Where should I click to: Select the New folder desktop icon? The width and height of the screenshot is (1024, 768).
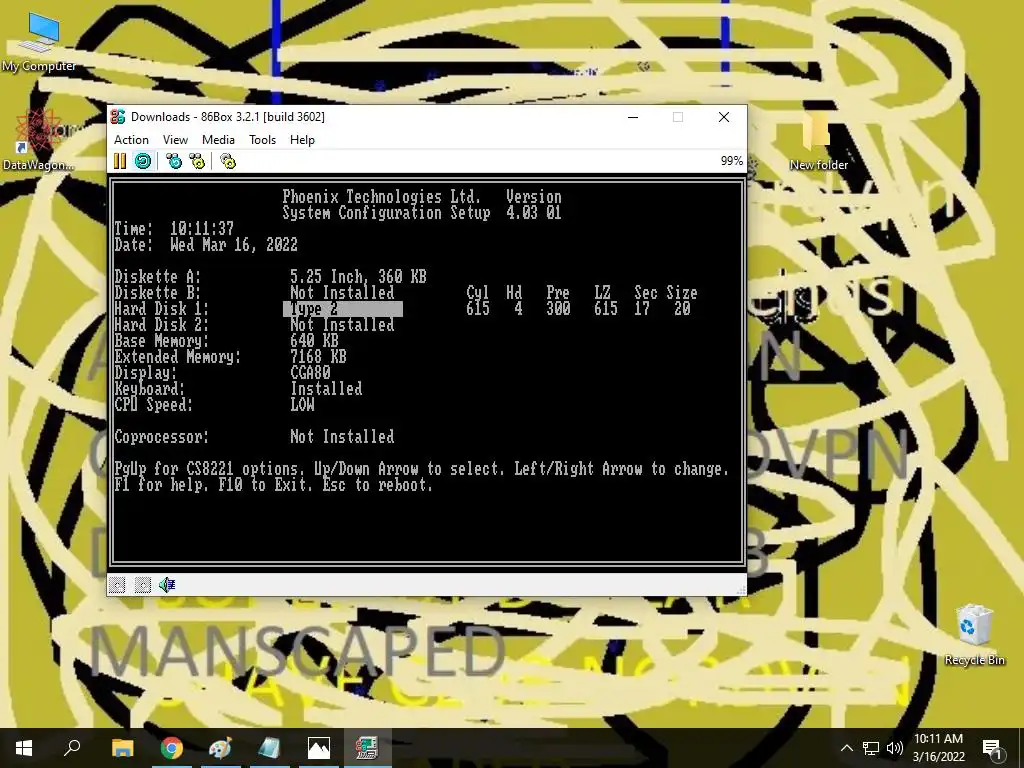coord(818,141)
